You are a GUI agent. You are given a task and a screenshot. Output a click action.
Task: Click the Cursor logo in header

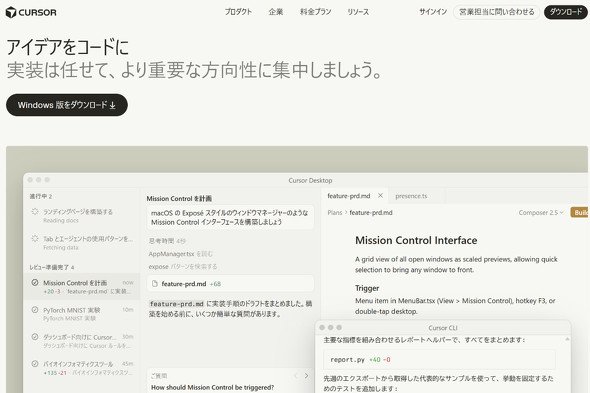coord(31,12)
